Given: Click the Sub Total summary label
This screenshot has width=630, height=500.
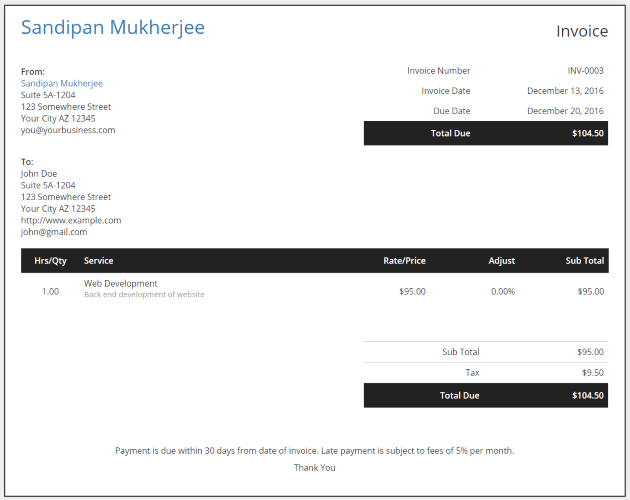Looking at the screenshot, I should pyautogui.click(x=461, y=352).
